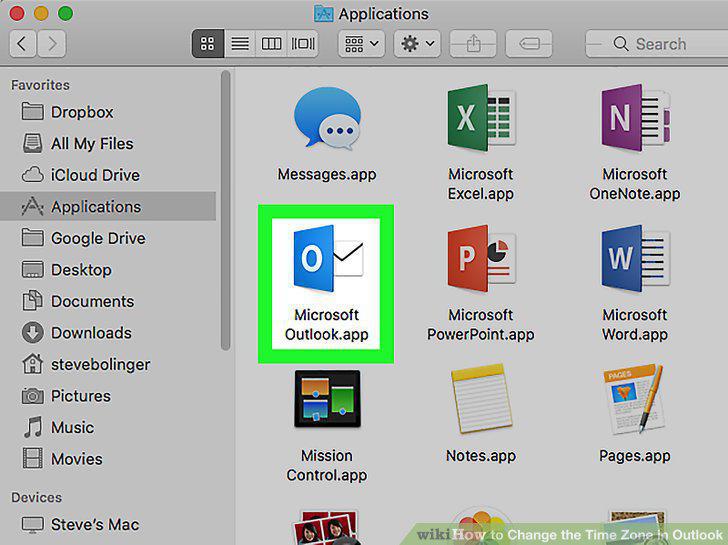Open the Messages.app icon
This screenshot has height=545, width=728.
[x=327, y=118]
